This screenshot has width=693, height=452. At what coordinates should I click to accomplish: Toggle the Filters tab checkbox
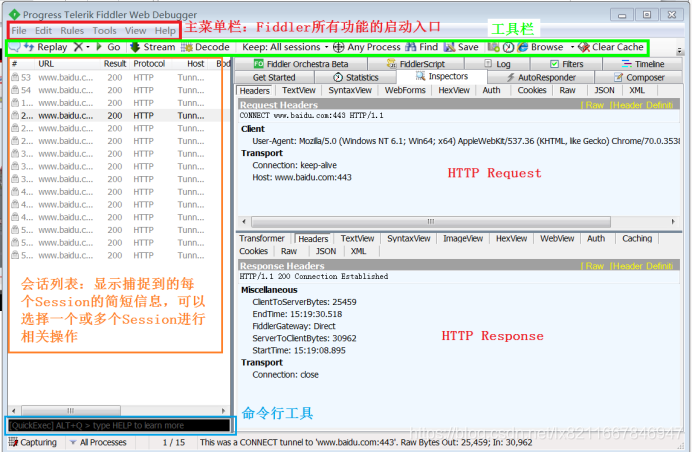pyautogui.click(x=554, y=64)
